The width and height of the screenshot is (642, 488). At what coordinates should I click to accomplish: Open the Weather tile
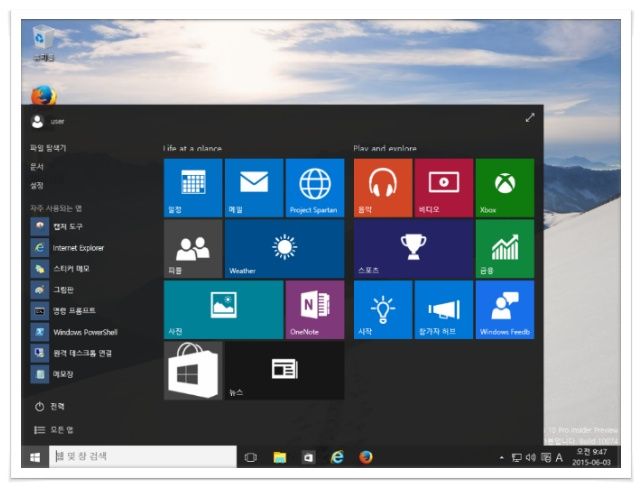pyautogui.click(x=285, y=249)
